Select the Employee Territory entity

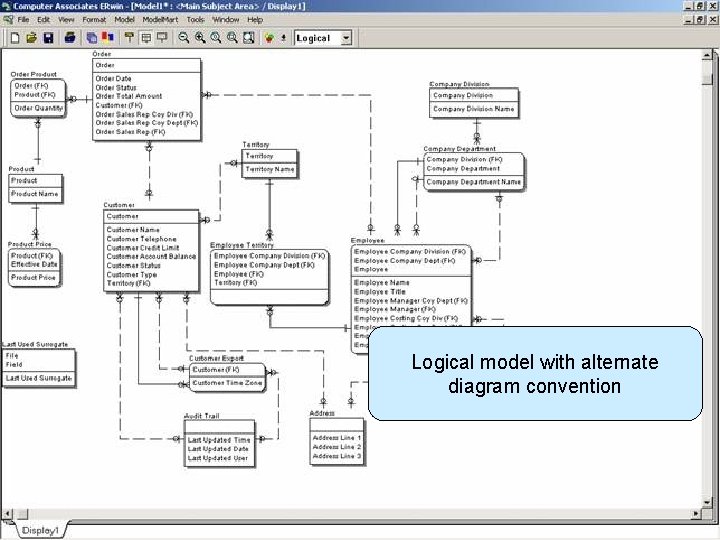pos(270,277)
